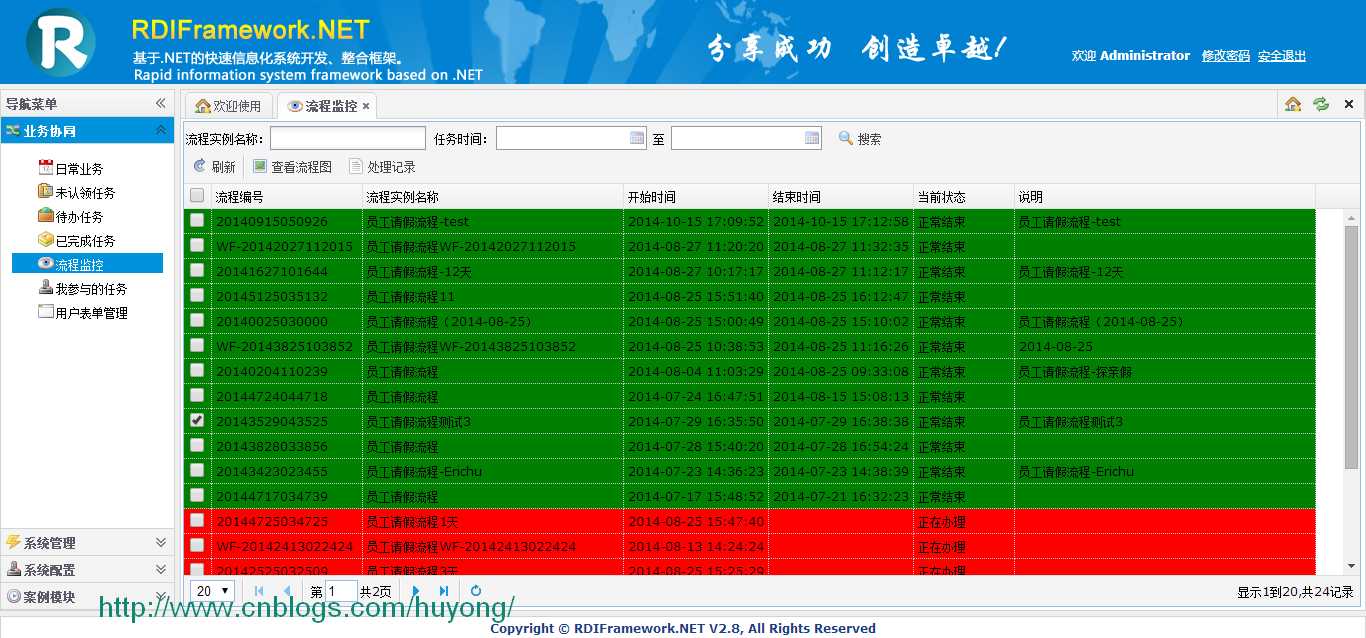Switch to the 欢迎使用 tab
The width and height of the screenshot is (1366, 638).
(x=229, y=106)
